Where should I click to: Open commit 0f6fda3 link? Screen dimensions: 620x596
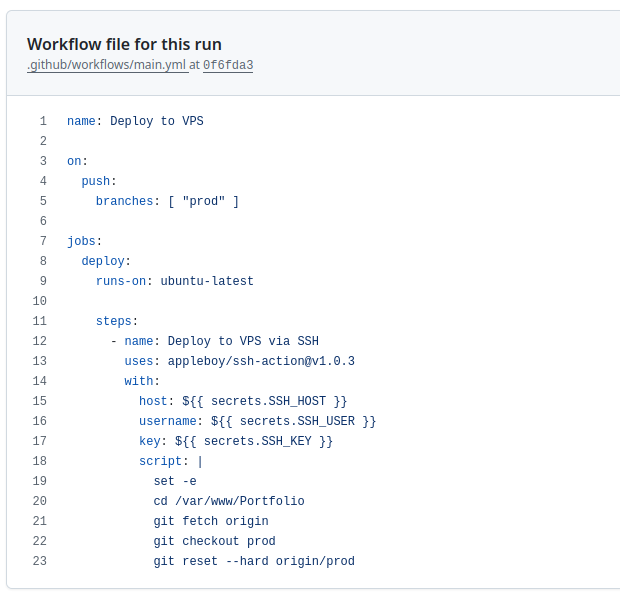[228, 65]
